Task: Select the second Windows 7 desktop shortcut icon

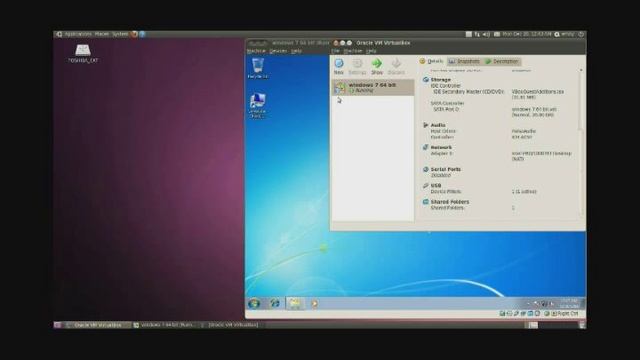Action: tap(258, 106)
